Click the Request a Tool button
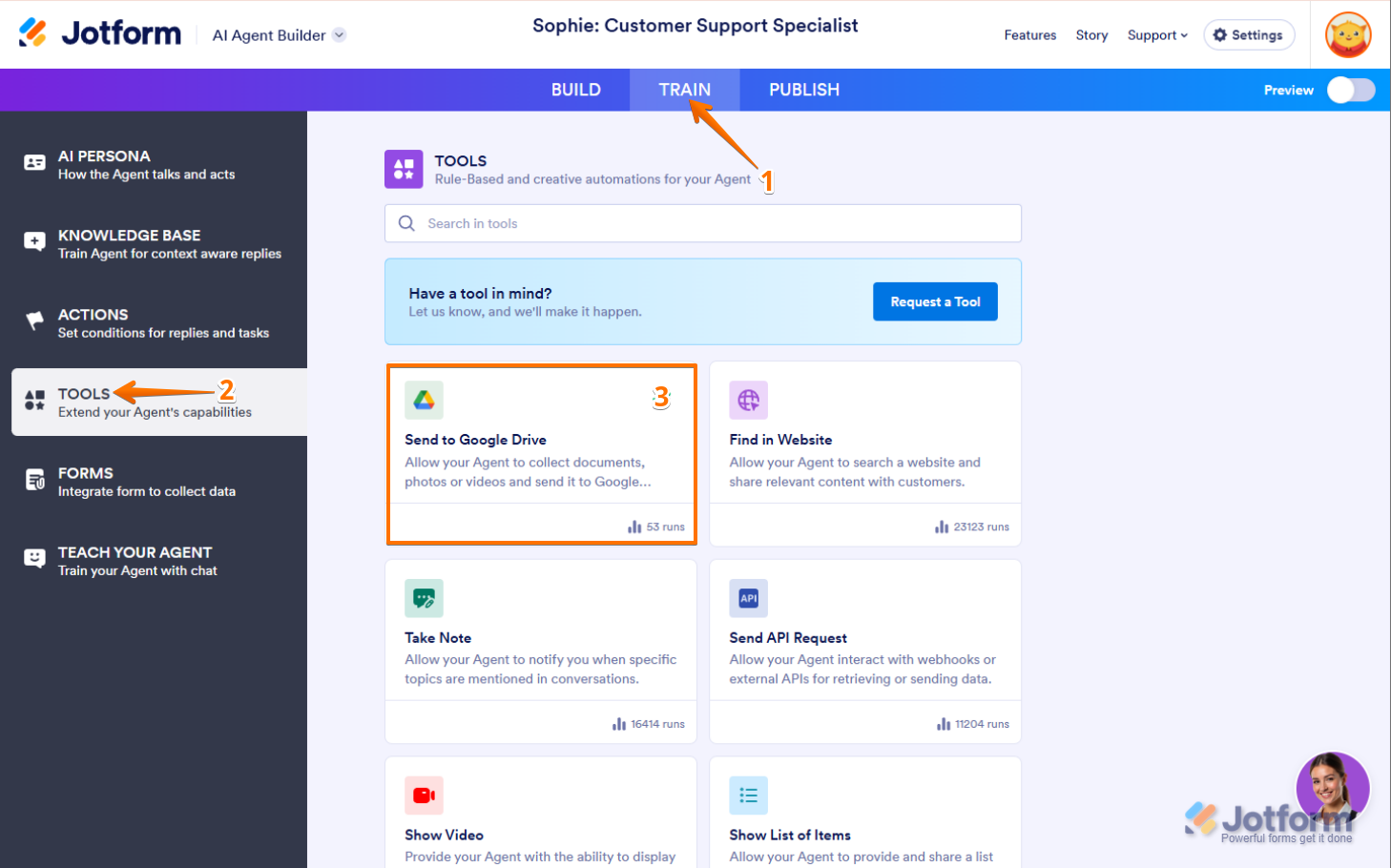 coord(935,301)
